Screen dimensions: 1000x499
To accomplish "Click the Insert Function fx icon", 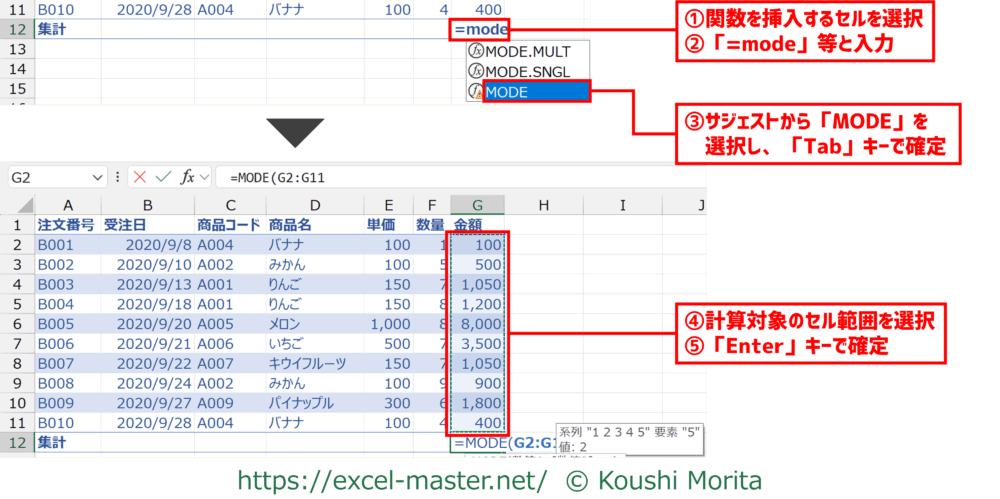I will (187, 177).
